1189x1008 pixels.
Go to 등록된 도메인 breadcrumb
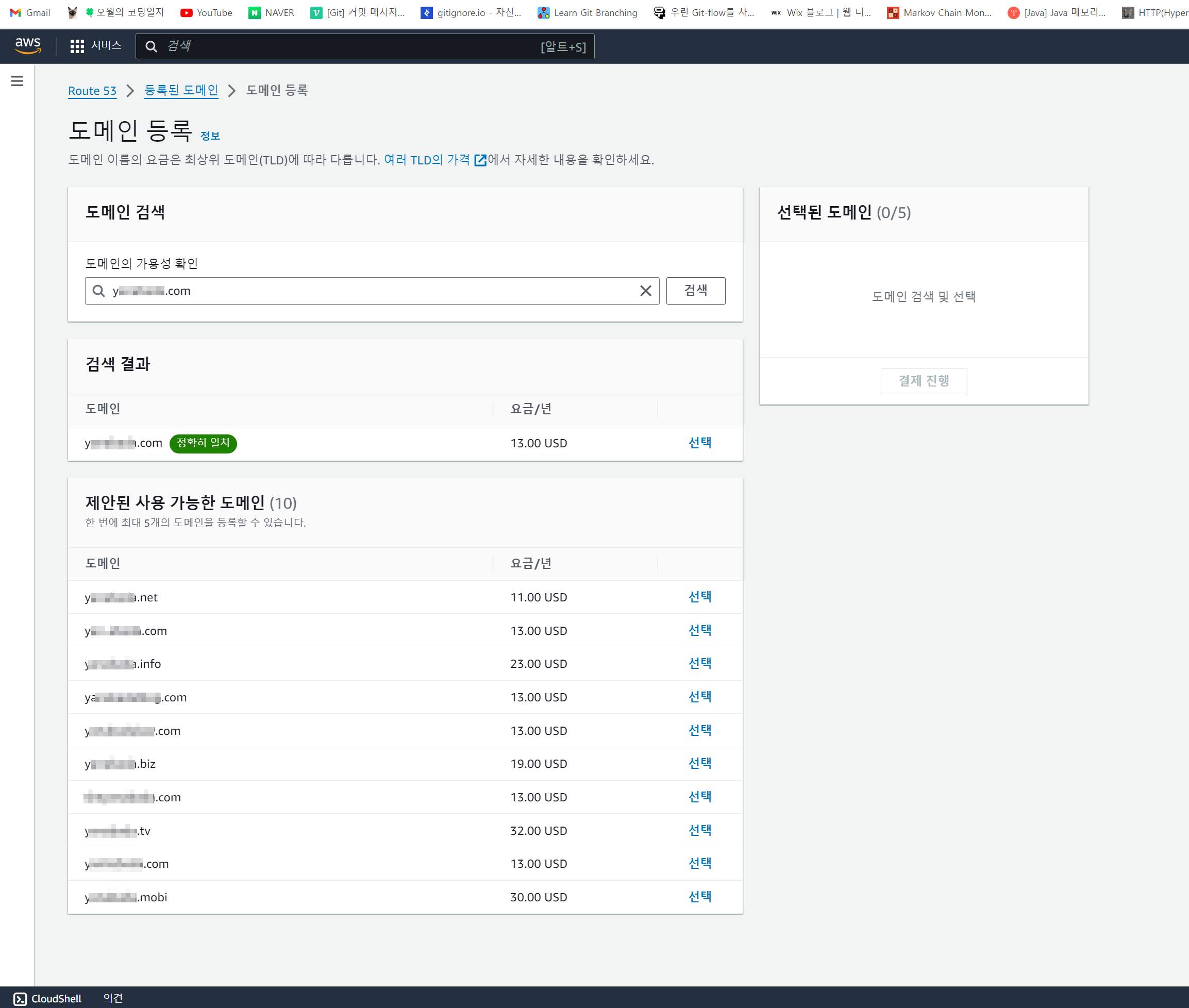point(181,90)
